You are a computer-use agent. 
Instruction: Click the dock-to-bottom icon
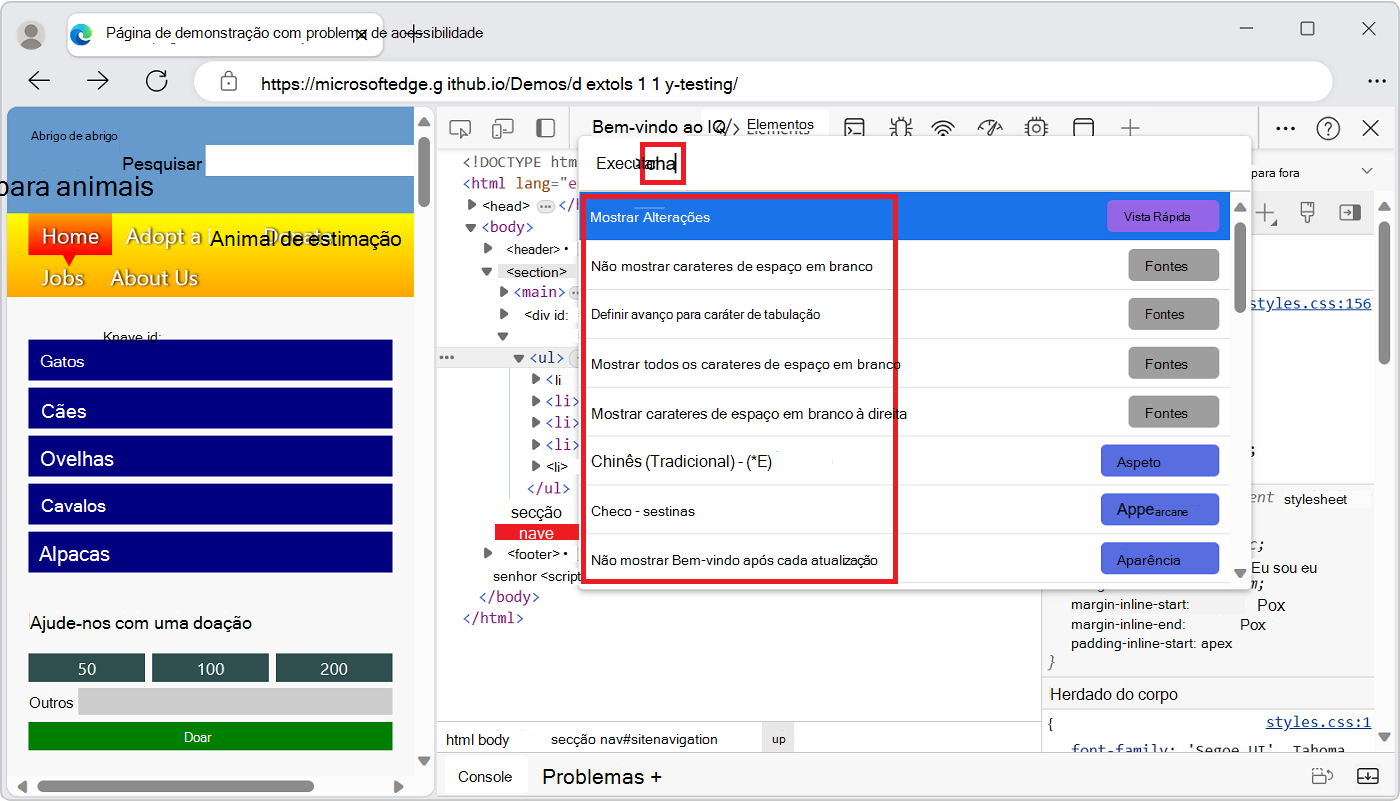tap(1368, 775)
